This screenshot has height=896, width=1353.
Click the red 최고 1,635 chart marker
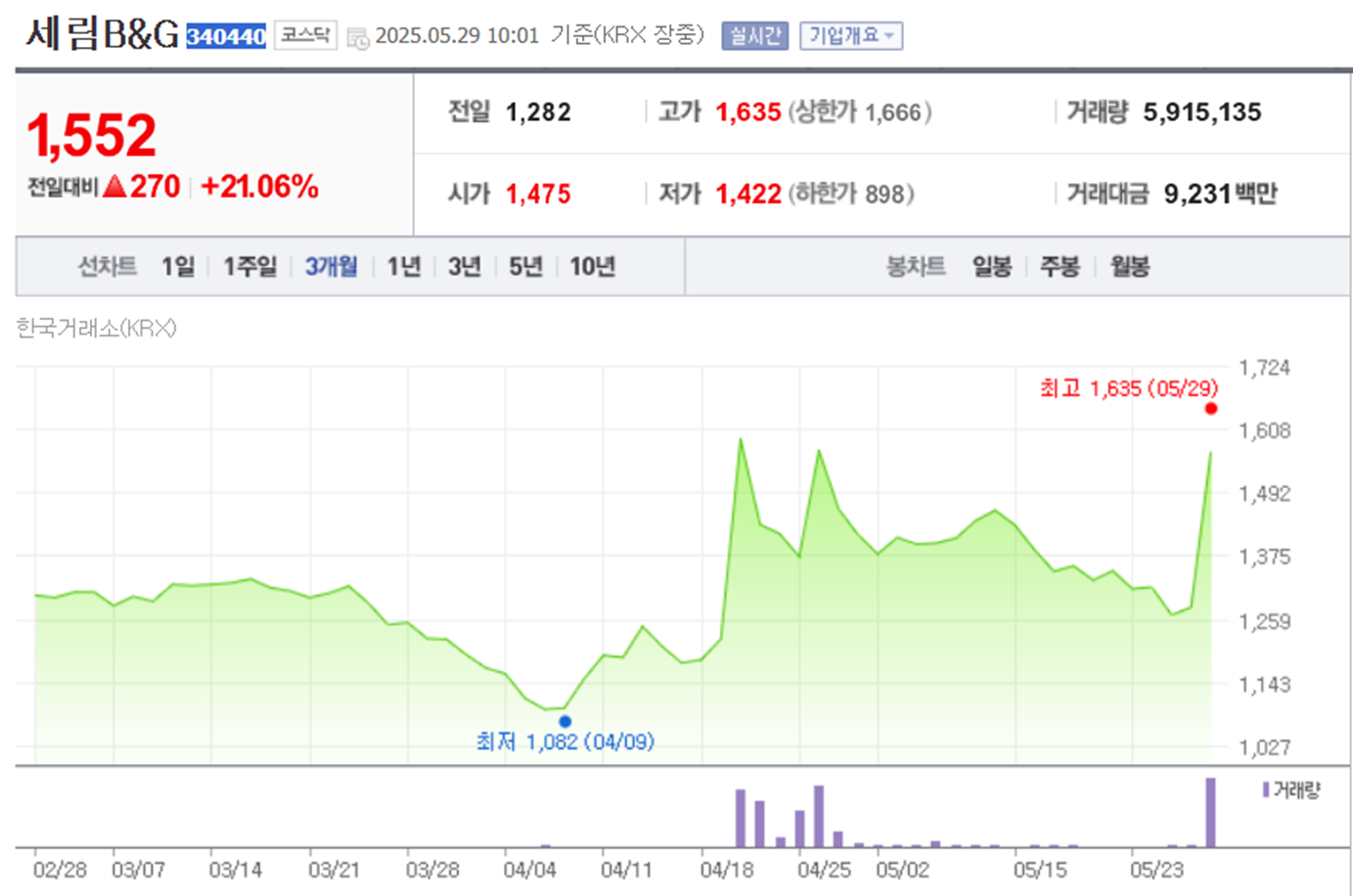(1211, 409)
